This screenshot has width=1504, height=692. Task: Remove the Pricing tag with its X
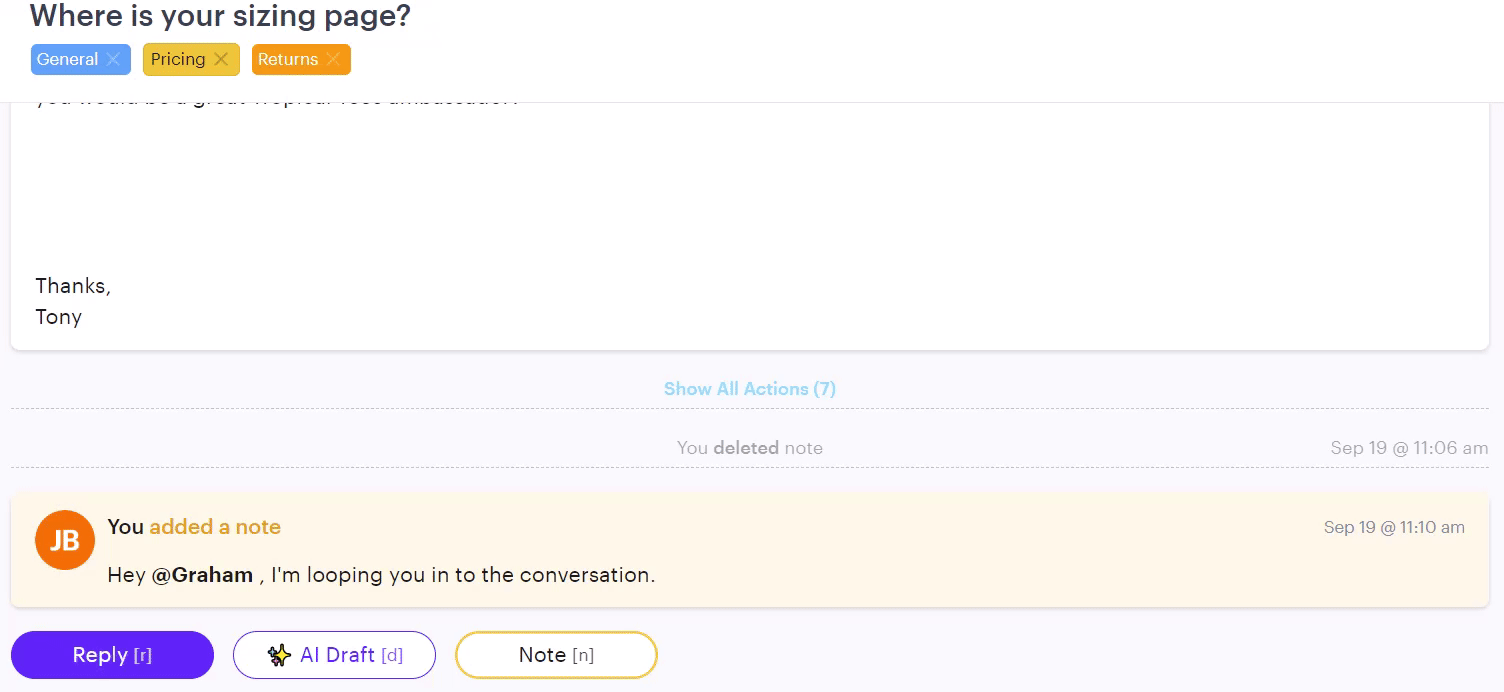pos(221,60)
